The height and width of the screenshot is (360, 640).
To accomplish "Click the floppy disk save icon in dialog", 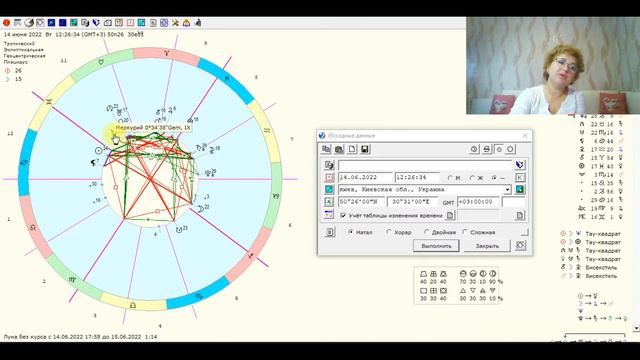I will [365, 149].
